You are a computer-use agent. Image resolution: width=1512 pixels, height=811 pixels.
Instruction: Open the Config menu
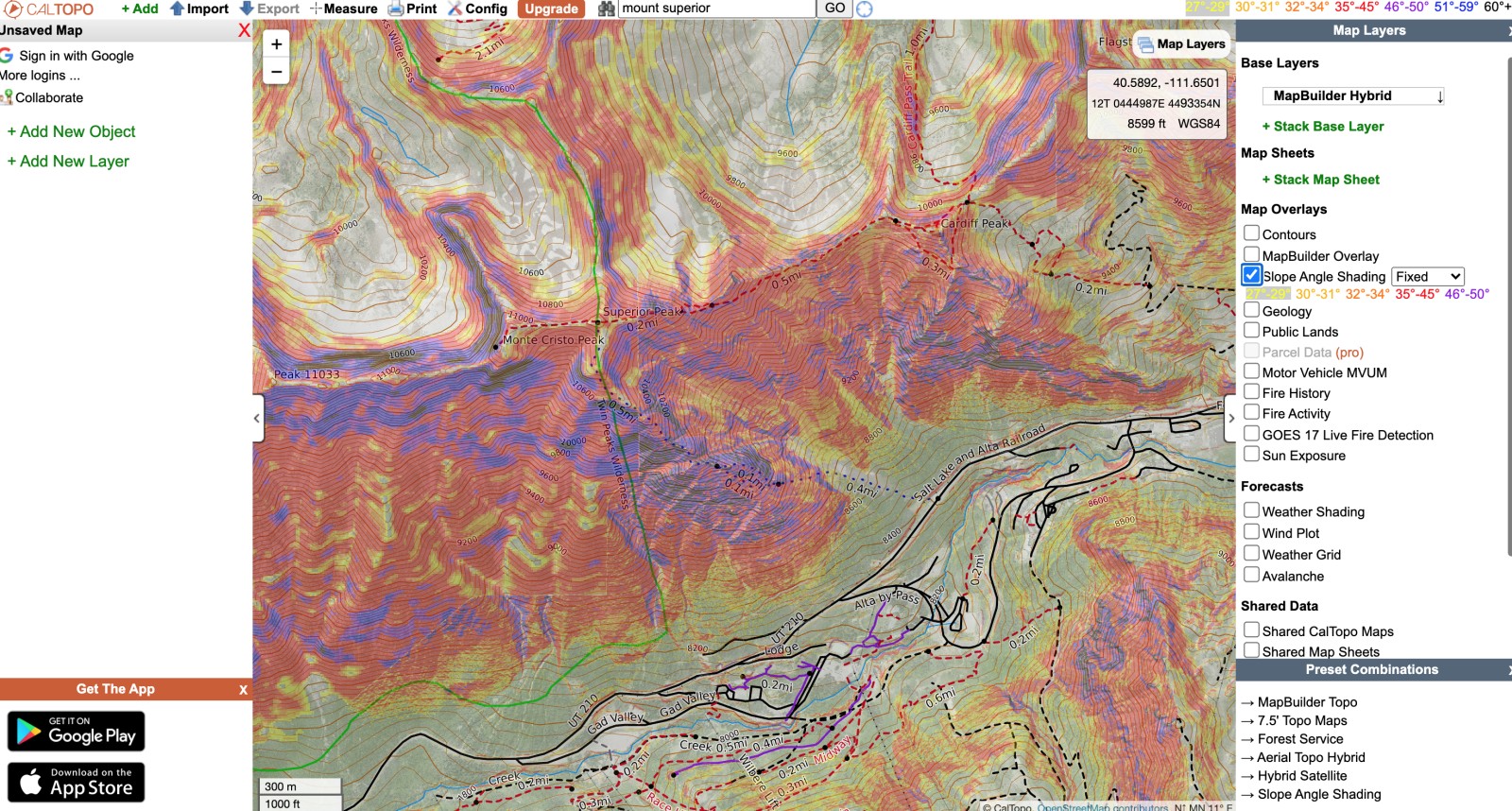(477, 9)
